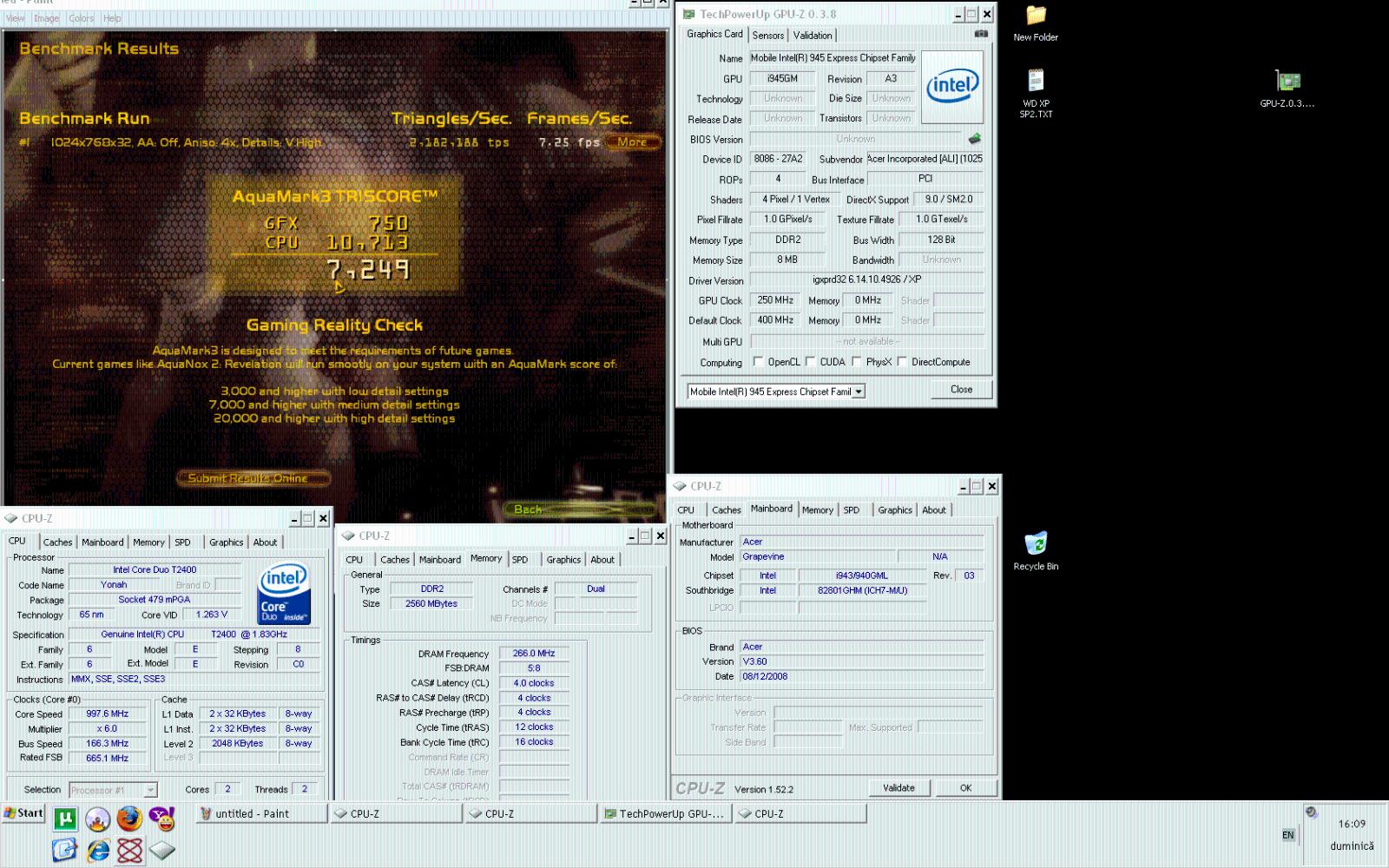
Task: Click the BIOS date 08/12/2008 value
Action: (x=861, y=676)
